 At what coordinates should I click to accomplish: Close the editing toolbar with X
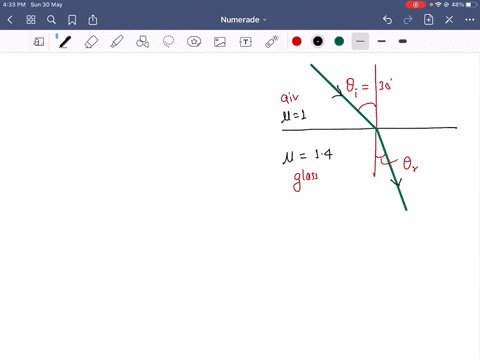pos(449,20)
